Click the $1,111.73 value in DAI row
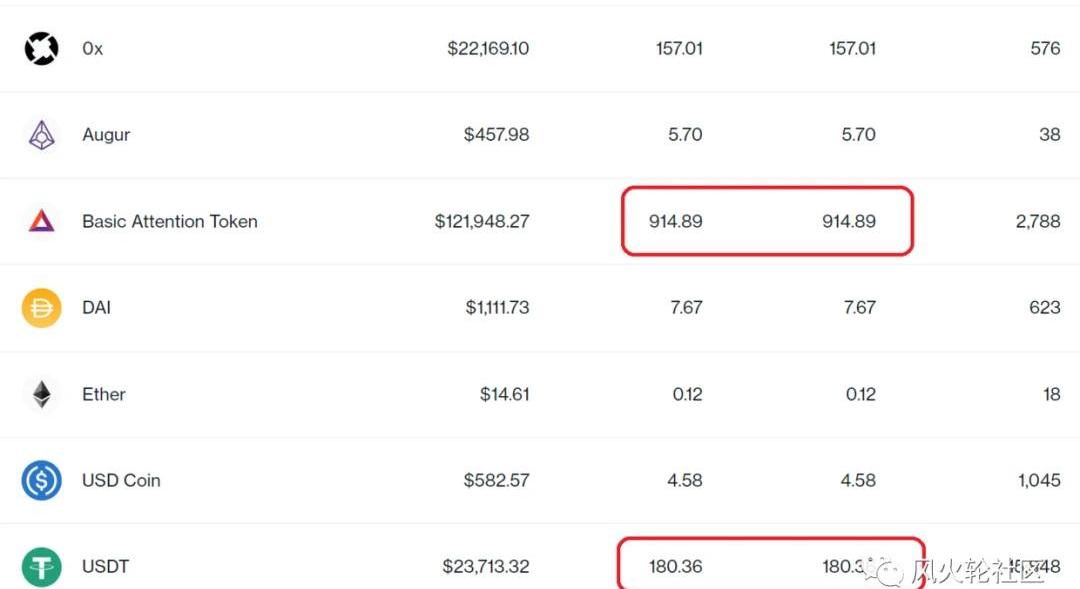The image size is (1080, 589). point(497,308)
